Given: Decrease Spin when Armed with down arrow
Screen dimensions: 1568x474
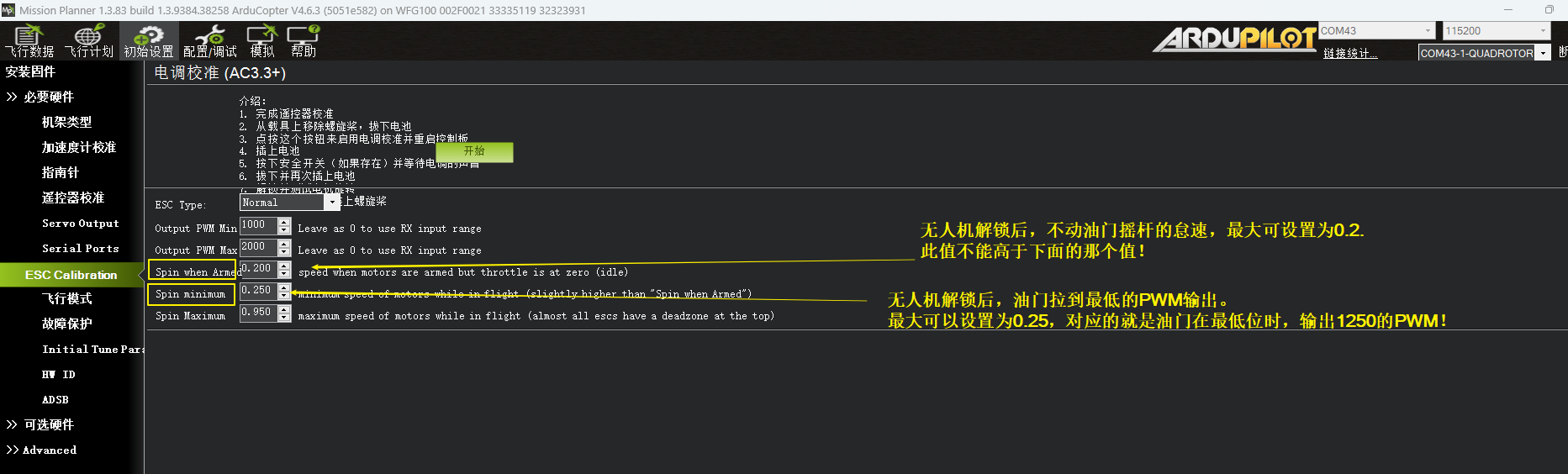Looking at the screenshot, I should [x=284, y=274].
